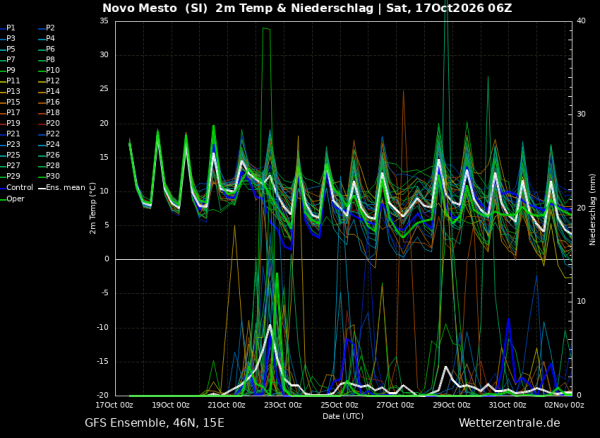The image size is (600, 438).
Task: Click the Wetterzentrale.de credit text
Action: (x=509, y=423)
